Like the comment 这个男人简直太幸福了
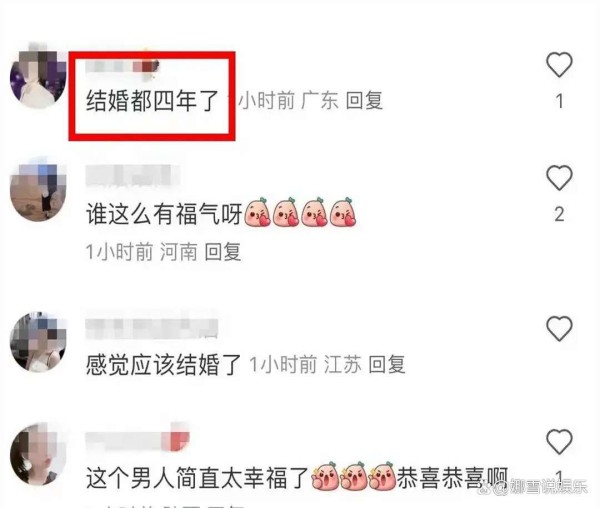This screenshot has height=508, width=600. (x=559, y=442)
